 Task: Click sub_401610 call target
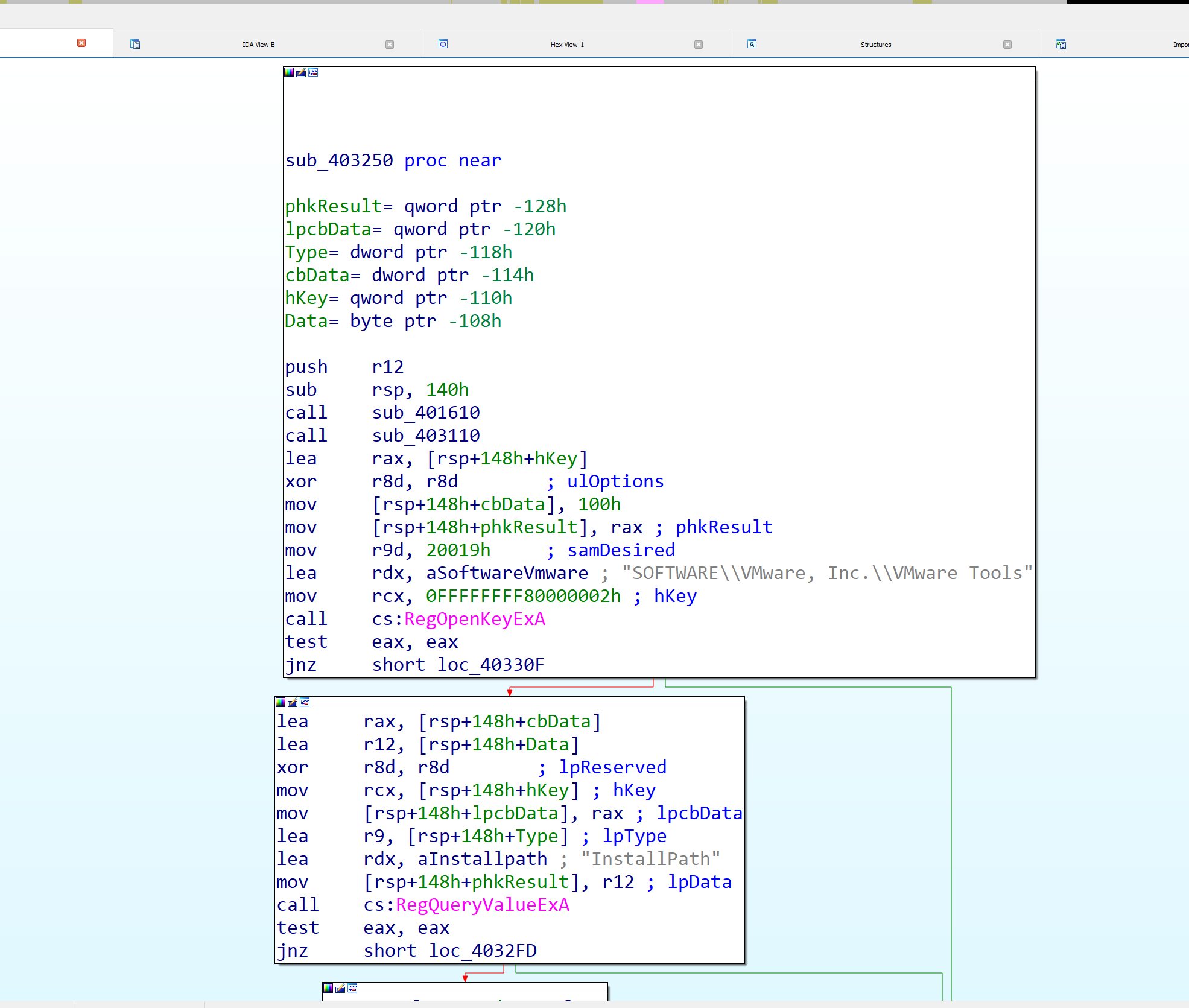pos(426,413)
